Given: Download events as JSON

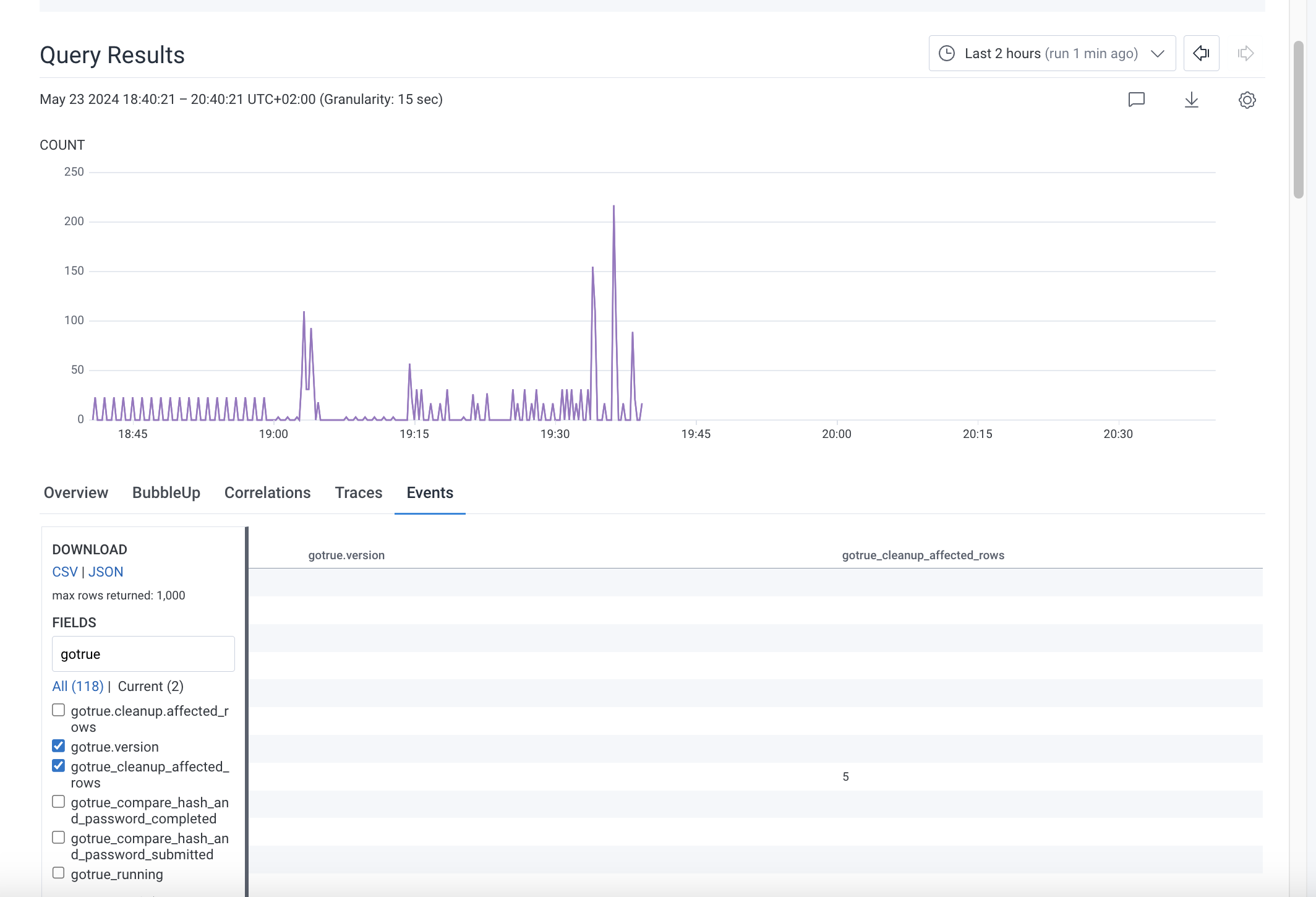Looking at the screenshot, I should [106, 572].
